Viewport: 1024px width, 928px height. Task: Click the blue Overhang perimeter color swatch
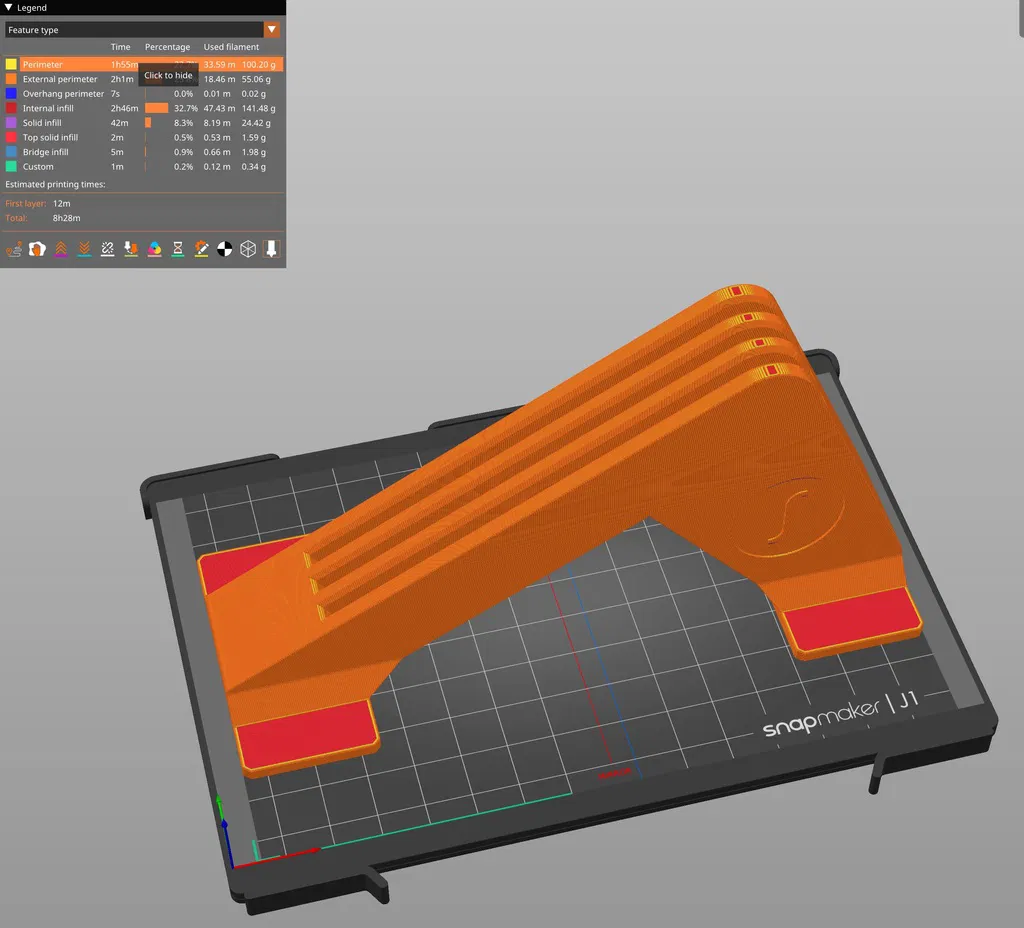11,93
